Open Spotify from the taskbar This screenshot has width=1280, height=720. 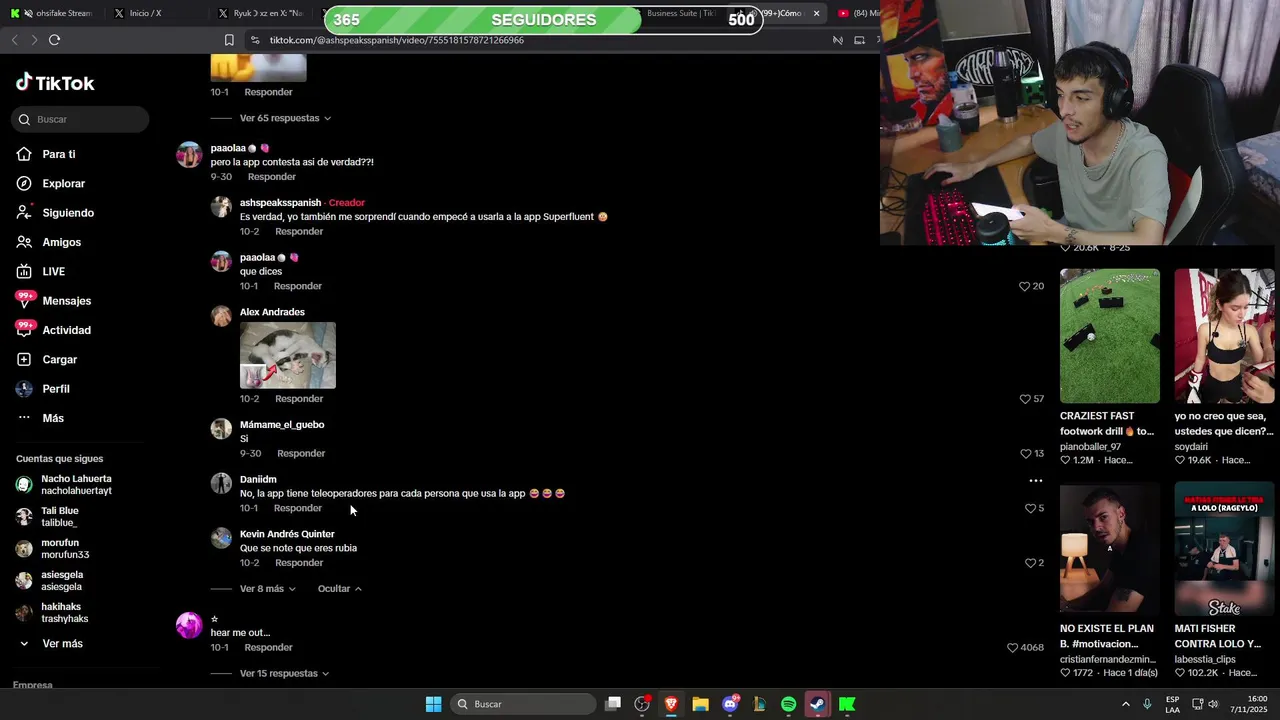788,704
